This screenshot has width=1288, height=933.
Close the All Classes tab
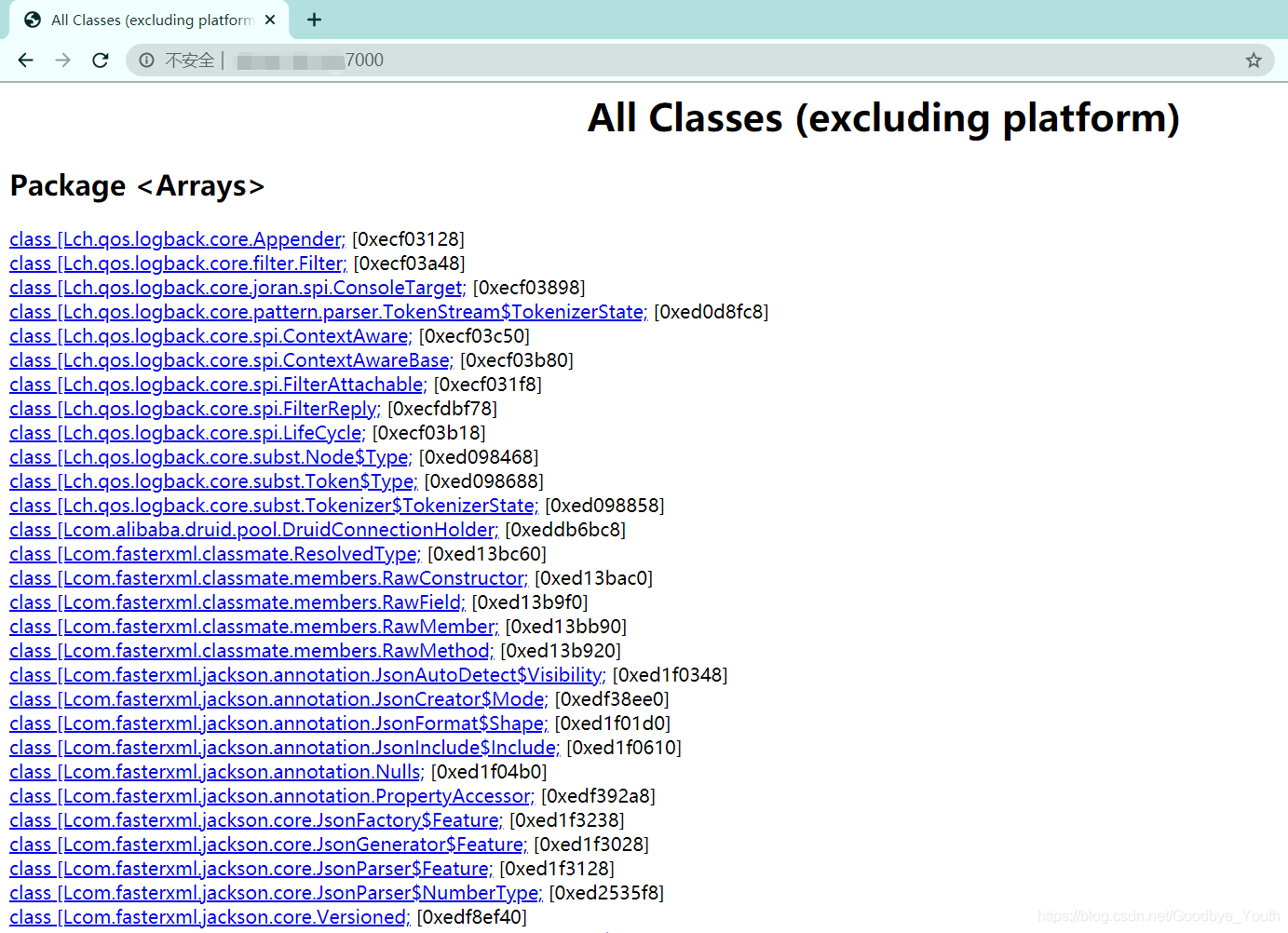(x=270, y=20)
